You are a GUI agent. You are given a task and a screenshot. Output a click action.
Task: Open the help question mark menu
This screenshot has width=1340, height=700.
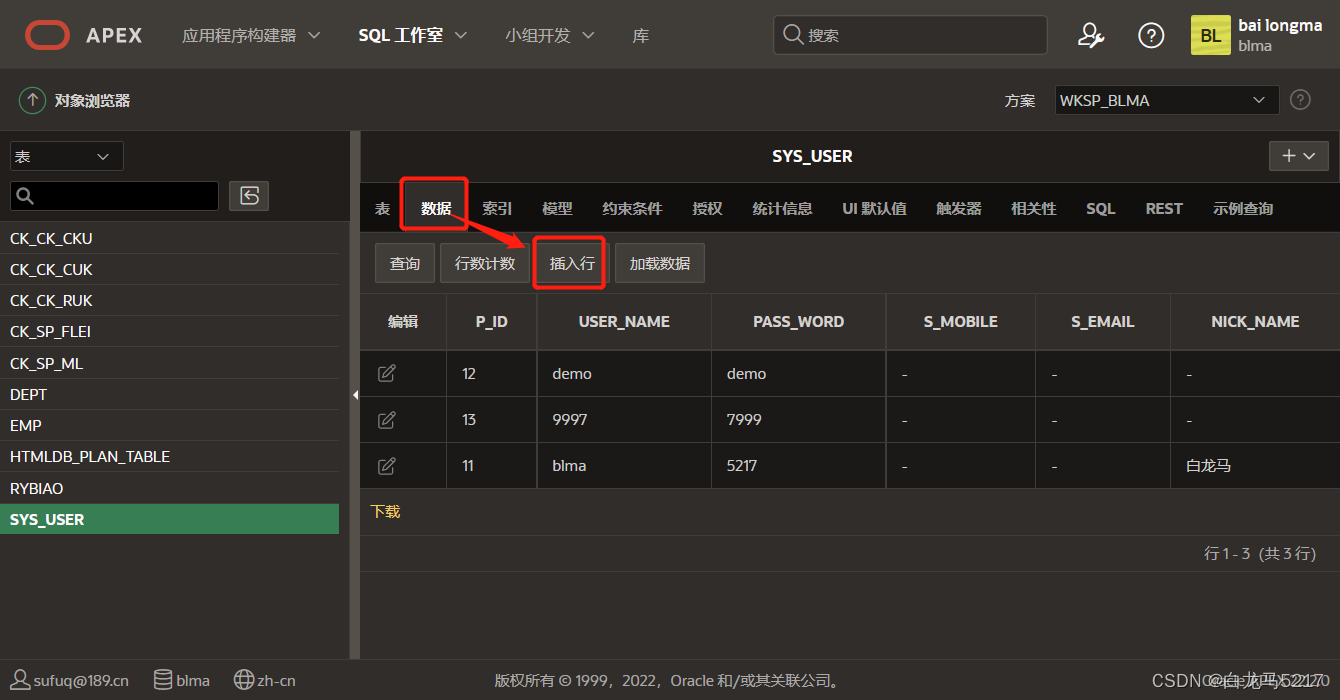tap(1151, 35)
